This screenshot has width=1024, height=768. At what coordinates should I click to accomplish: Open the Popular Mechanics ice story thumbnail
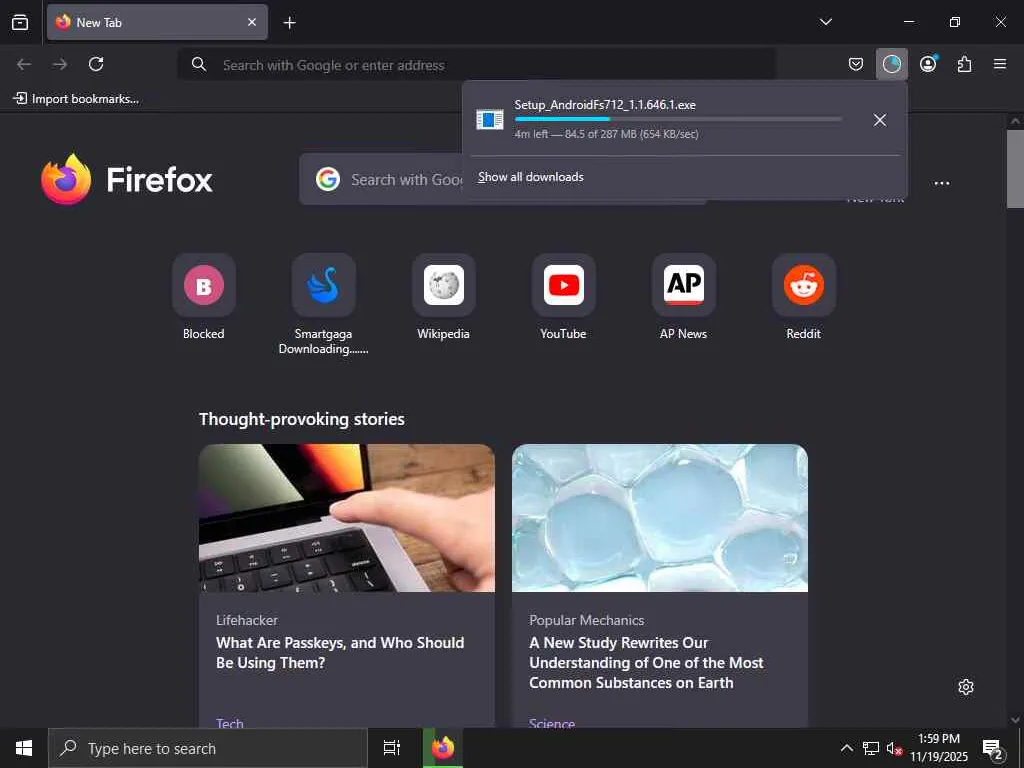660,518
